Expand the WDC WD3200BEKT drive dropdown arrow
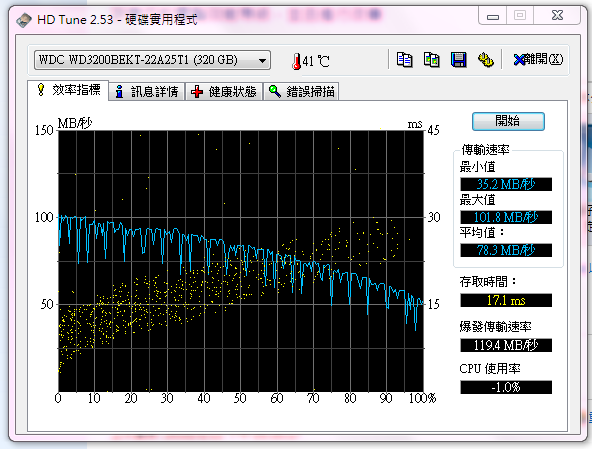 point(262,60)
